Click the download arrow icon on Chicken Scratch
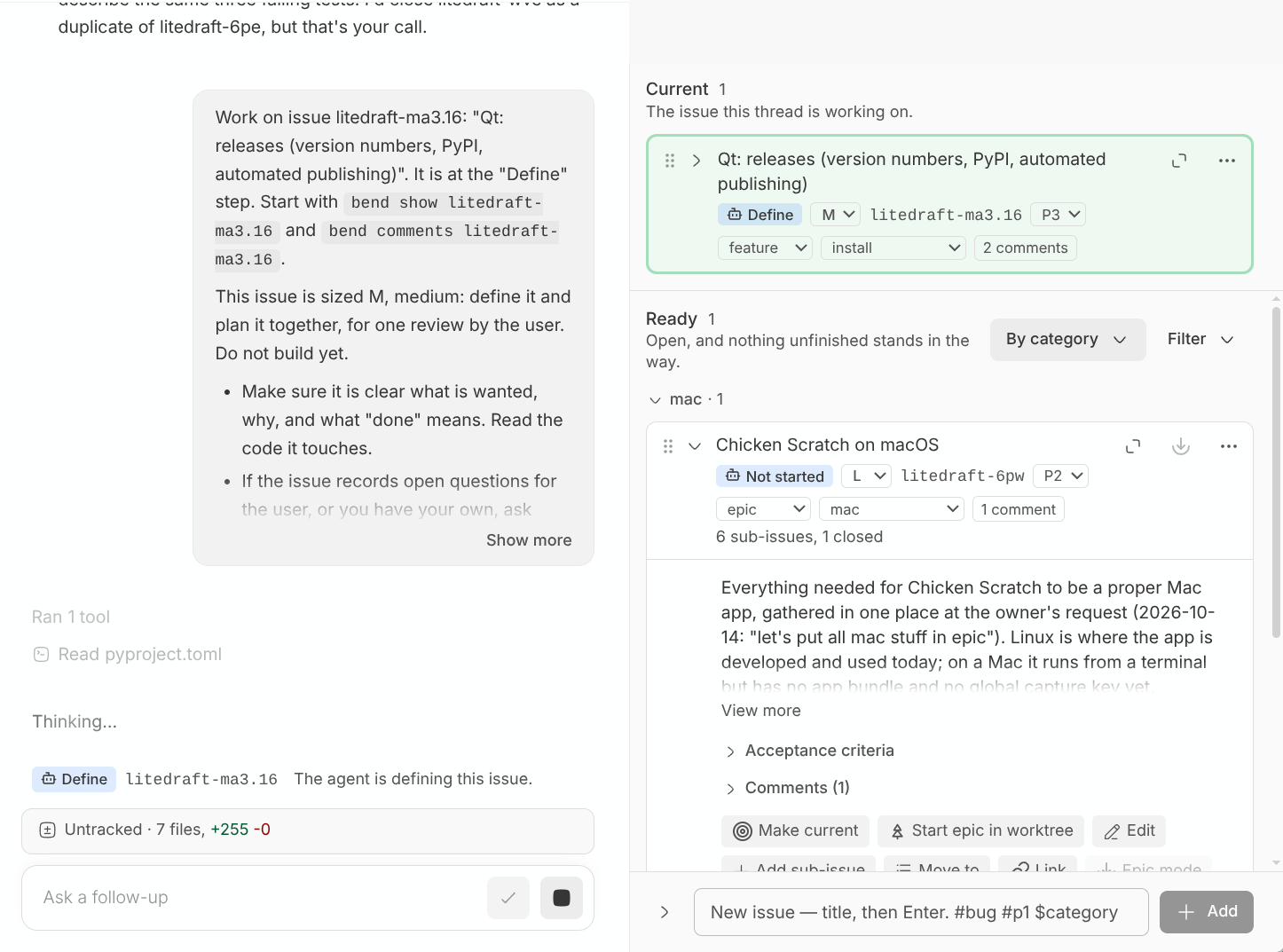 (1181, 446)
